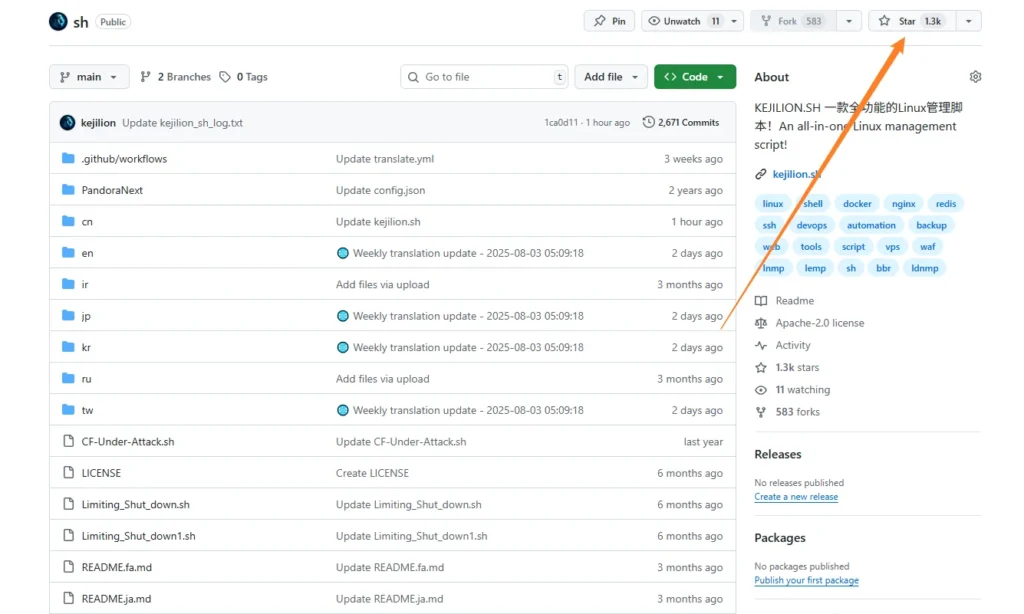
Task: Open README.ja.md file
Action: tap(116, 598)
